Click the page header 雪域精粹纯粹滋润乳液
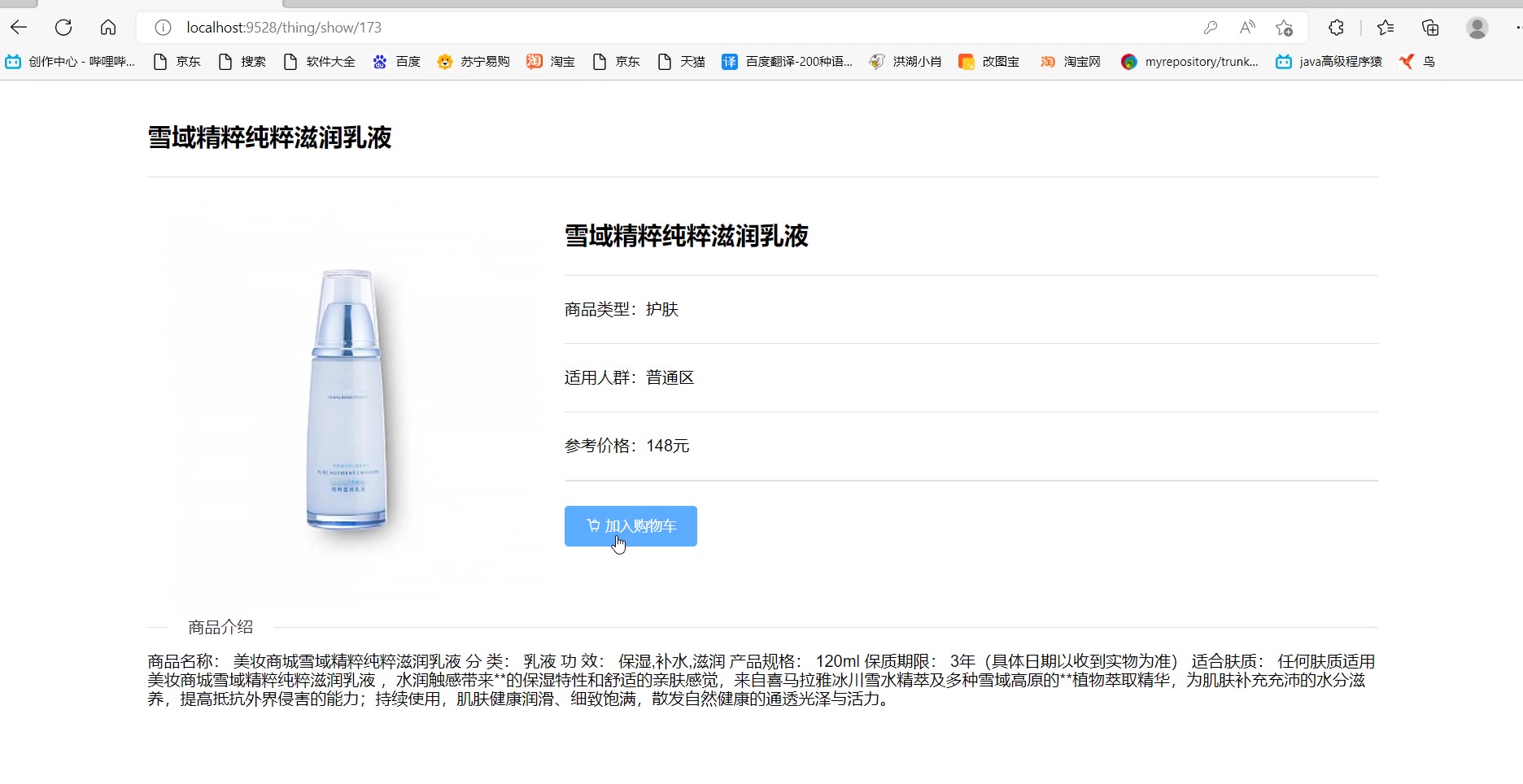 (269, 137)
